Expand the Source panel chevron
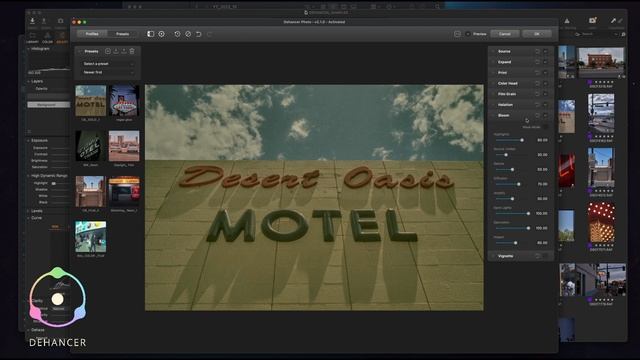640x360 pixels. (x=493, y=51)
